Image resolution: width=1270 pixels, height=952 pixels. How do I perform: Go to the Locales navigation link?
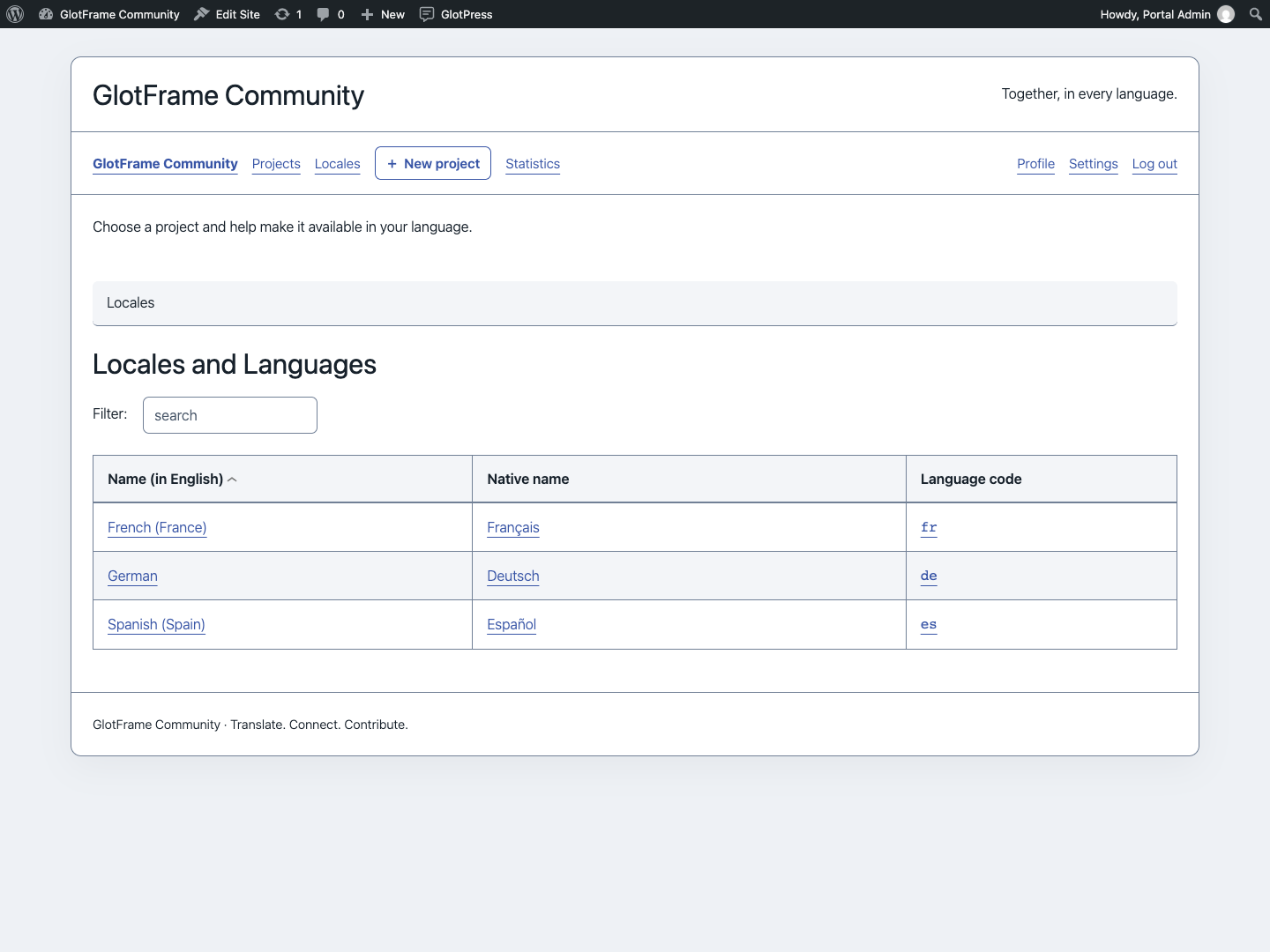(338, 164)
